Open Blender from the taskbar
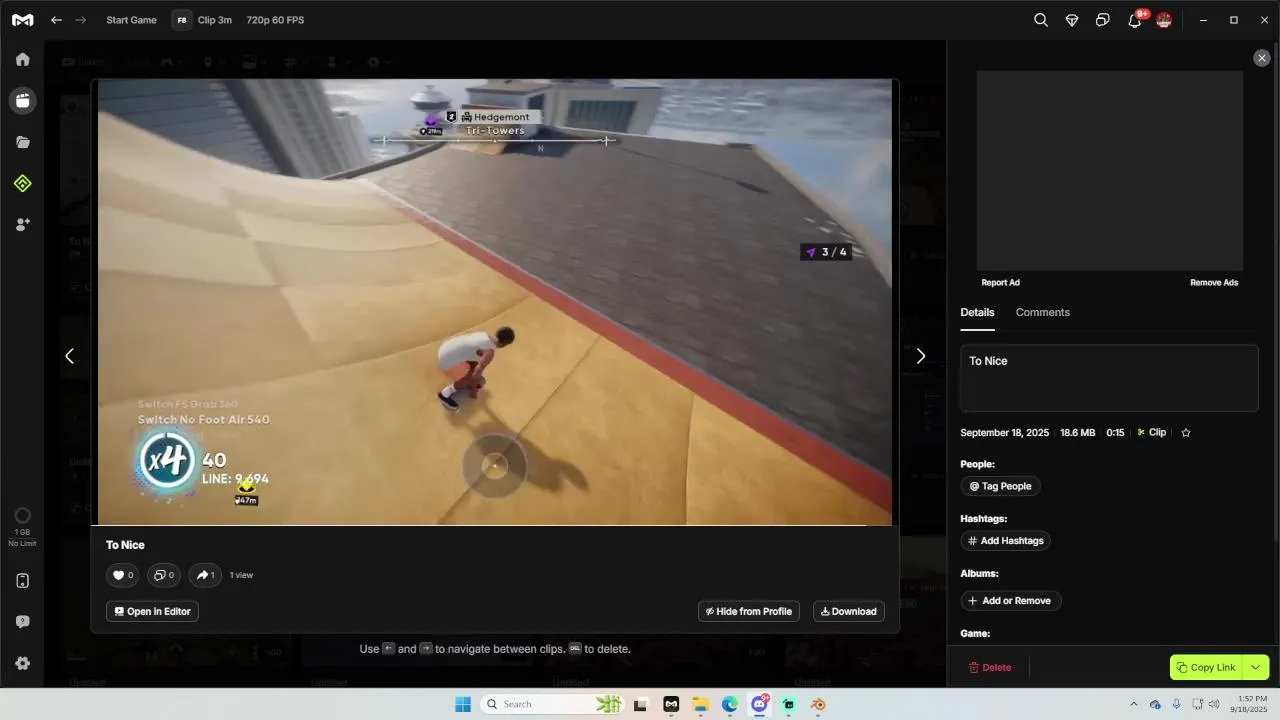 coord(819,704)
